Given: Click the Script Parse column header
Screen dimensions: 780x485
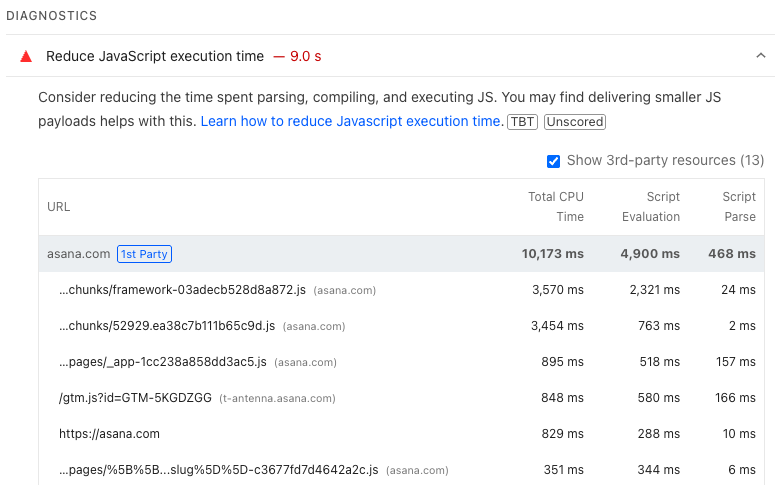Looking at the screenshot, I should tap(739, 207).
